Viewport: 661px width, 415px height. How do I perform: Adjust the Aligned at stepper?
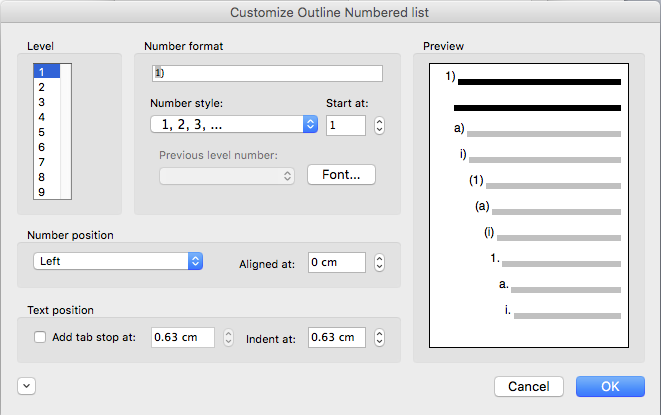point(379,262)
